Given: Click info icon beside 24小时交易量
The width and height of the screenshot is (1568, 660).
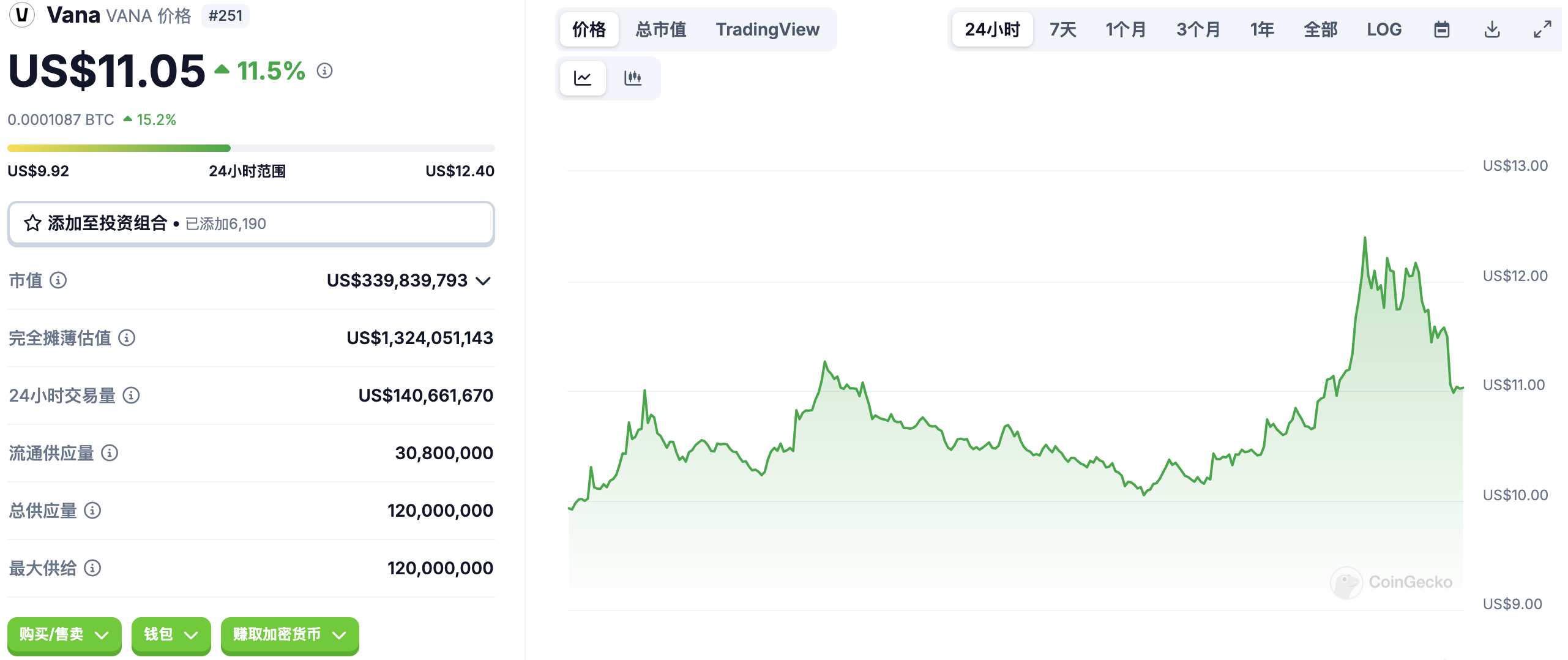Looking at the screenshot, I should click(131, 396).
